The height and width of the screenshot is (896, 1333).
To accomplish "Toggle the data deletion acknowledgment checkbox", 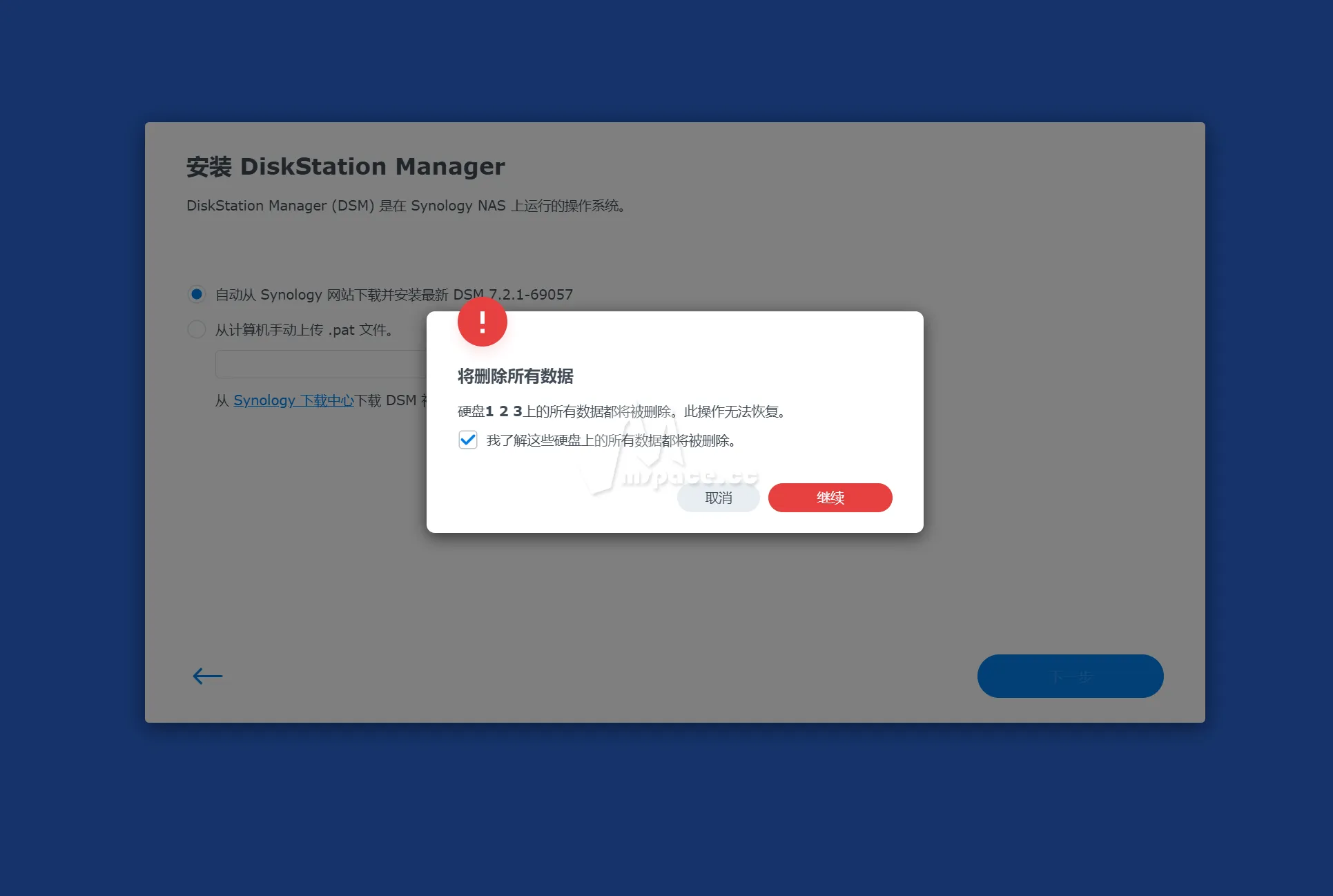I will point(468,440).
